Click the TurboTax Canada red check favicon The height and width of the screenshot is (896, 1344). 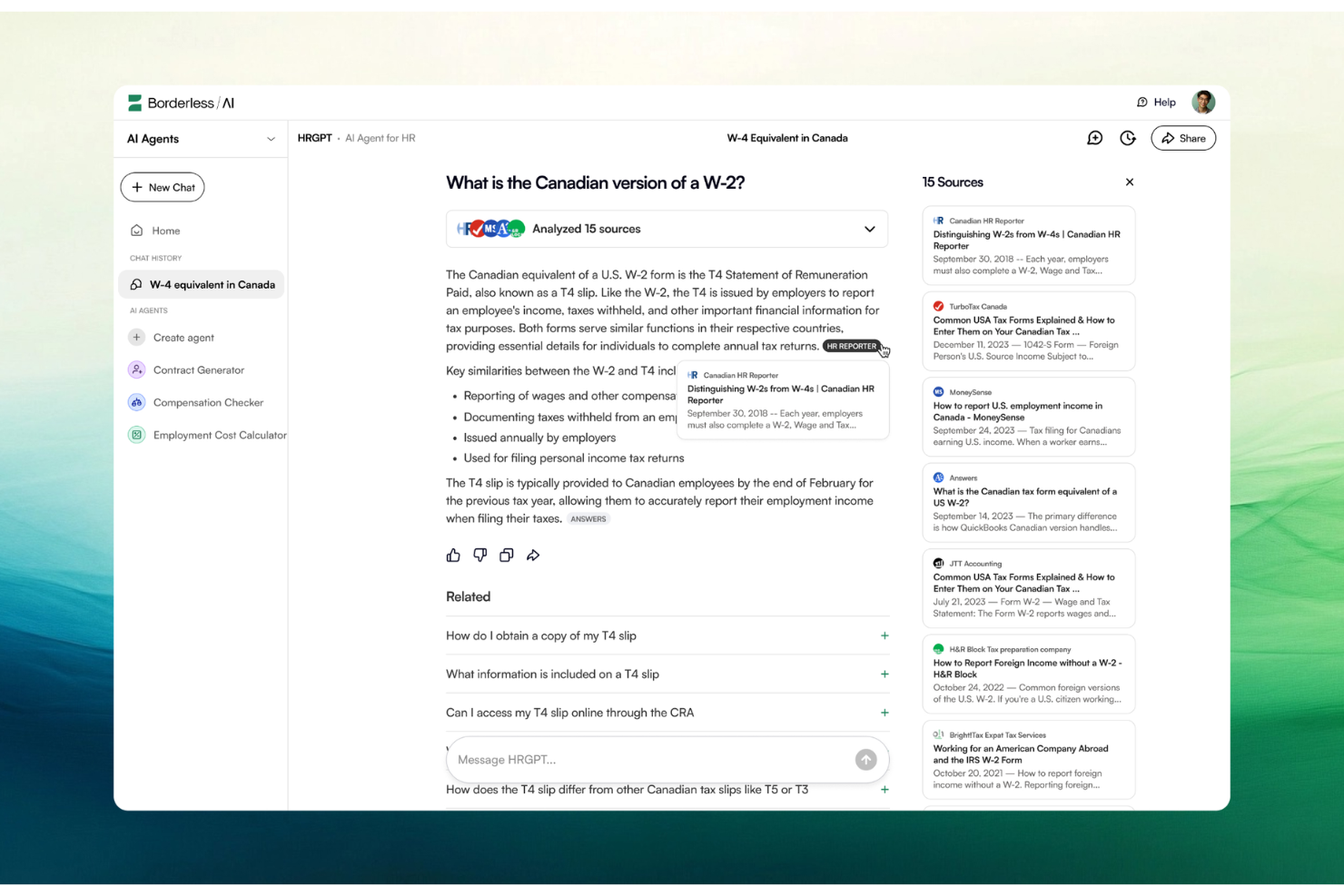click(x=939, y=307)
